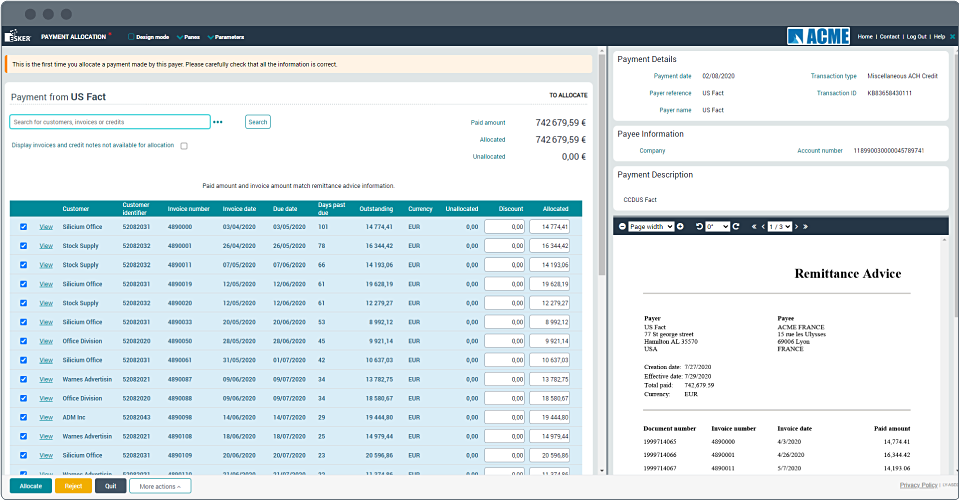The image size is (959, 500).
Task: Select the CCDUS Fact payment description
Action: (640, 200)
